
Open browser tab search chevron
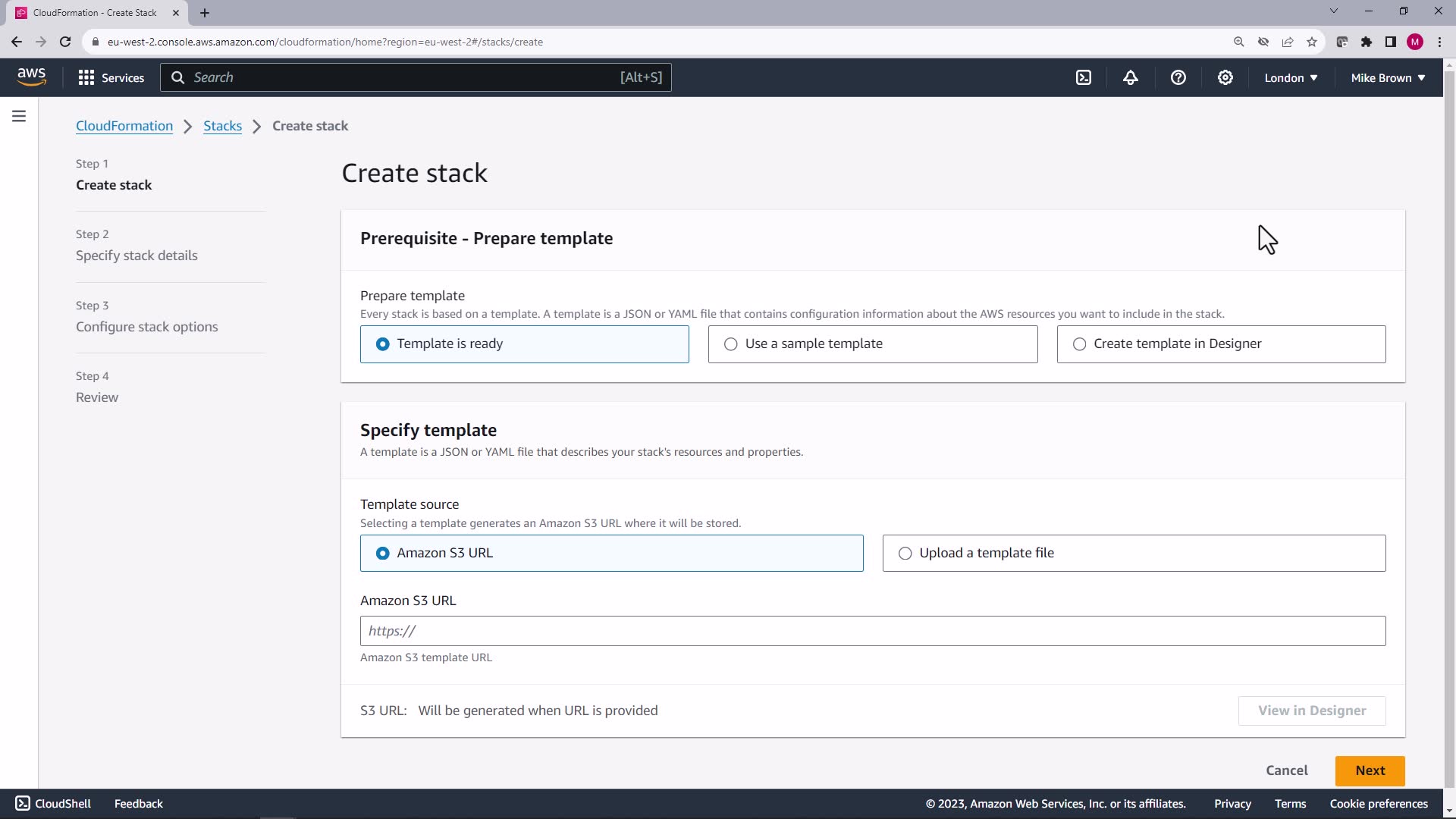click(1333, 11)
